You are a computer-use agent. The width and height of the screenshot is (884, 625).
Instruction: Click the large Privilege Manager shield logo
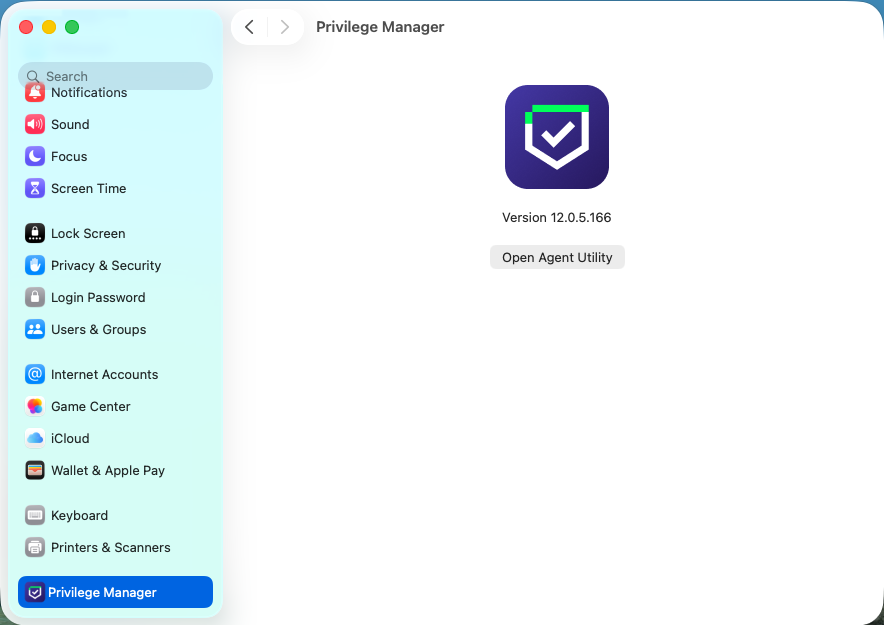coord(557,137)
